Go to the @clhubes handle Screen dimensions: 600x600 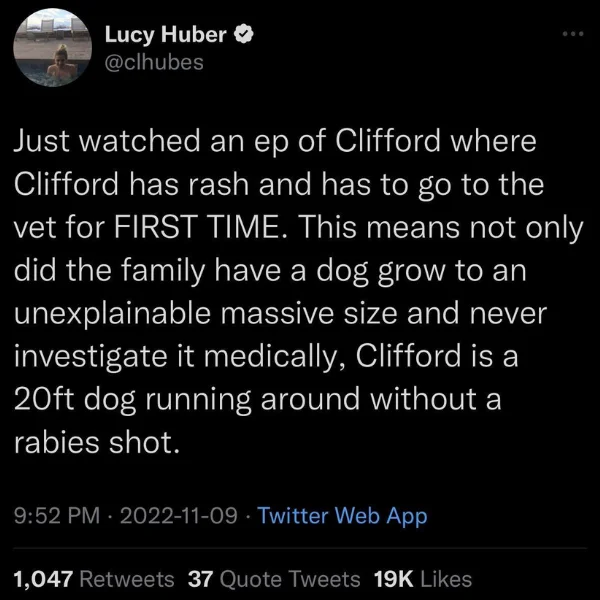pyautogui.click(x=154, y=62)
